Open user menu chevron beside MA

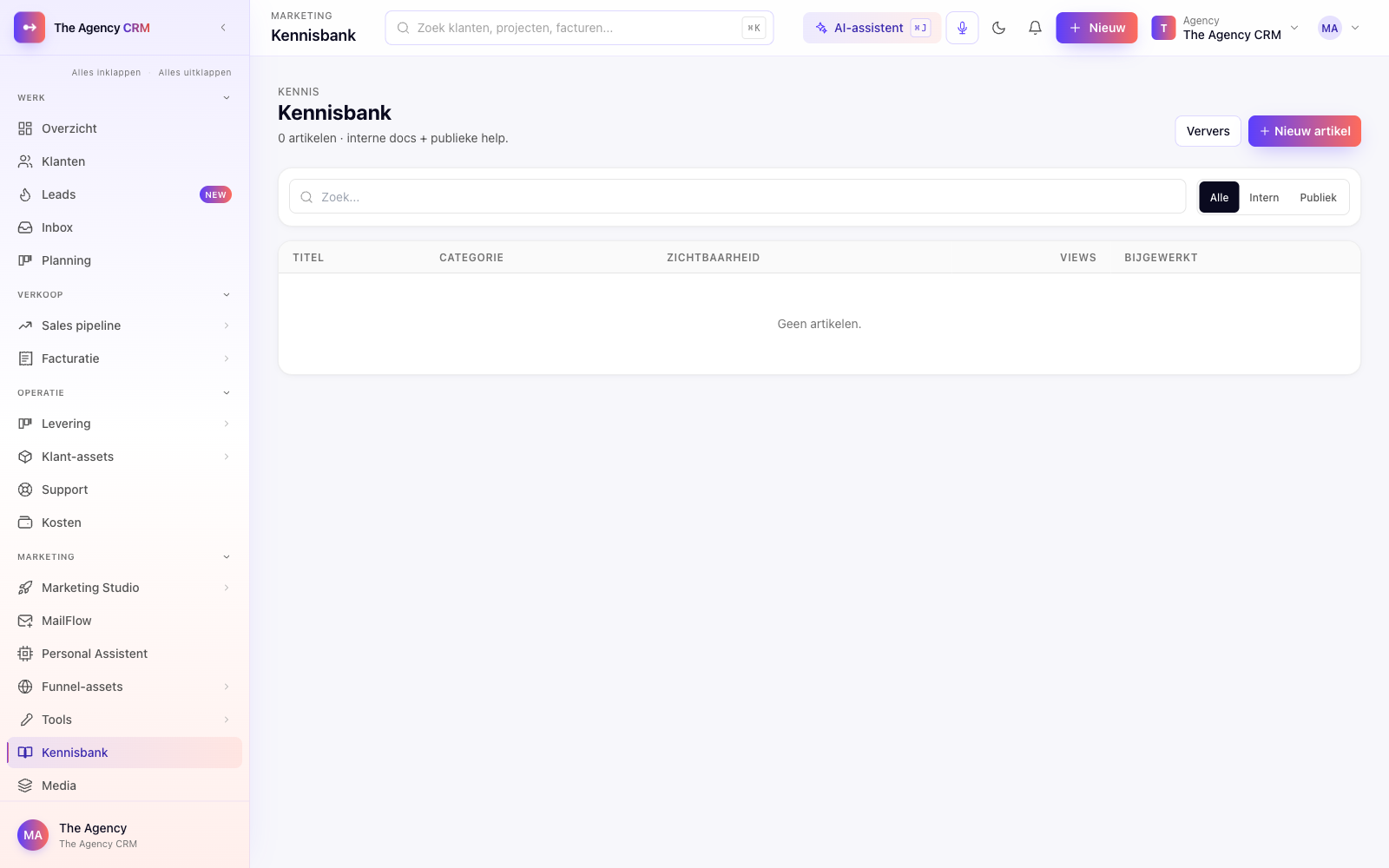(1355, 28)
